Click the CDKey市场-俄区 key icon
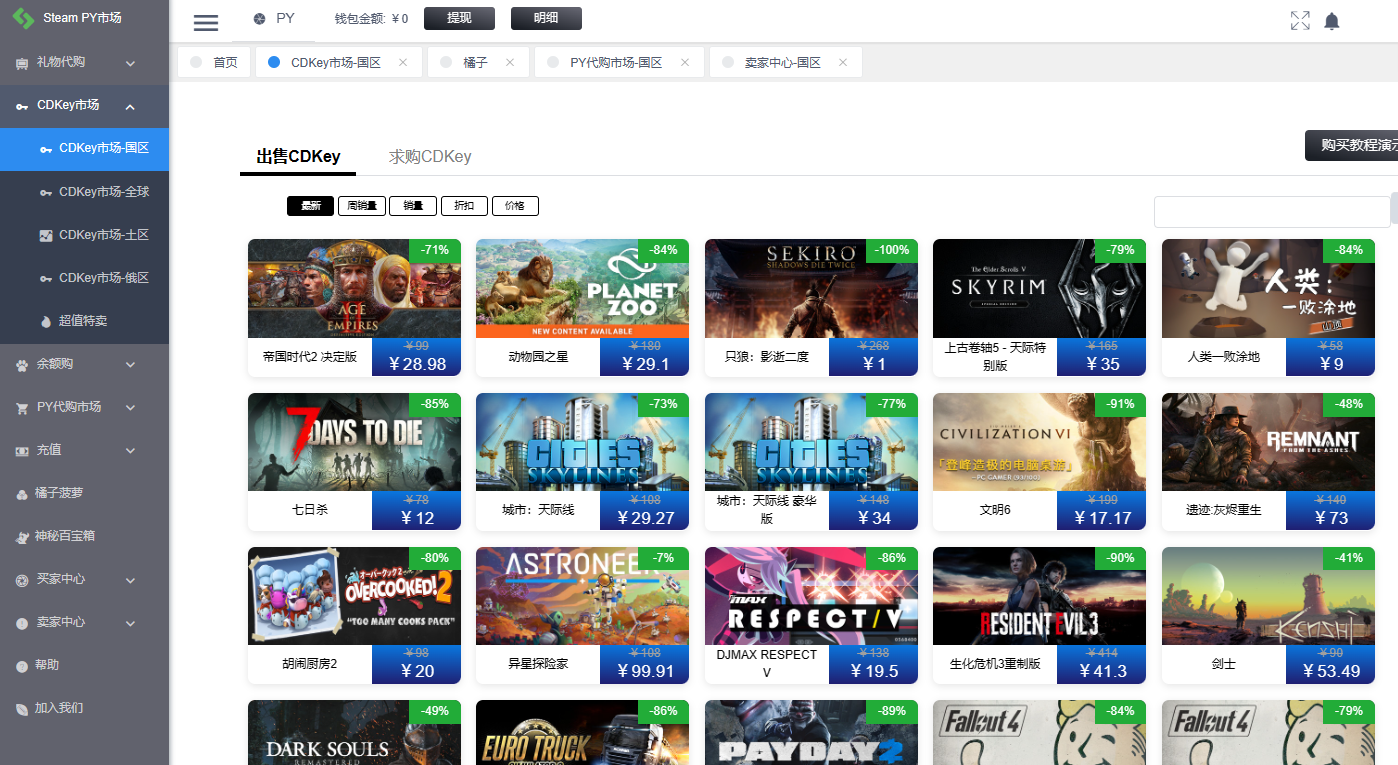Screen dimensions: 1398x765 (x=45, y=278)
